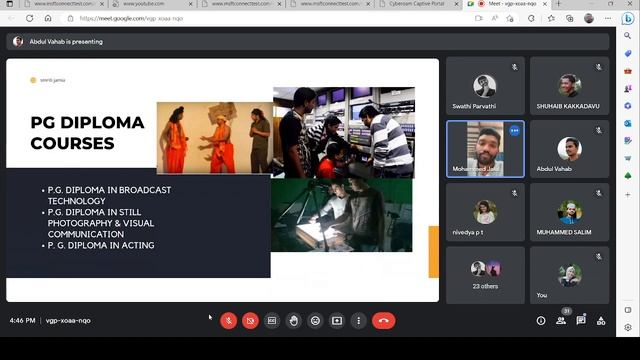Switch to the first msftconnecttest tab
The height and width of the screenshot is (360, 640).
pos(64,4)
